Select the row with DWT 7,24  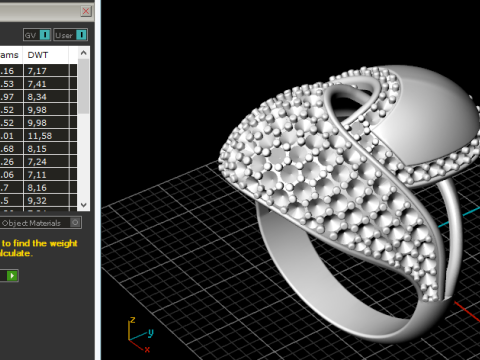[38, 162]
